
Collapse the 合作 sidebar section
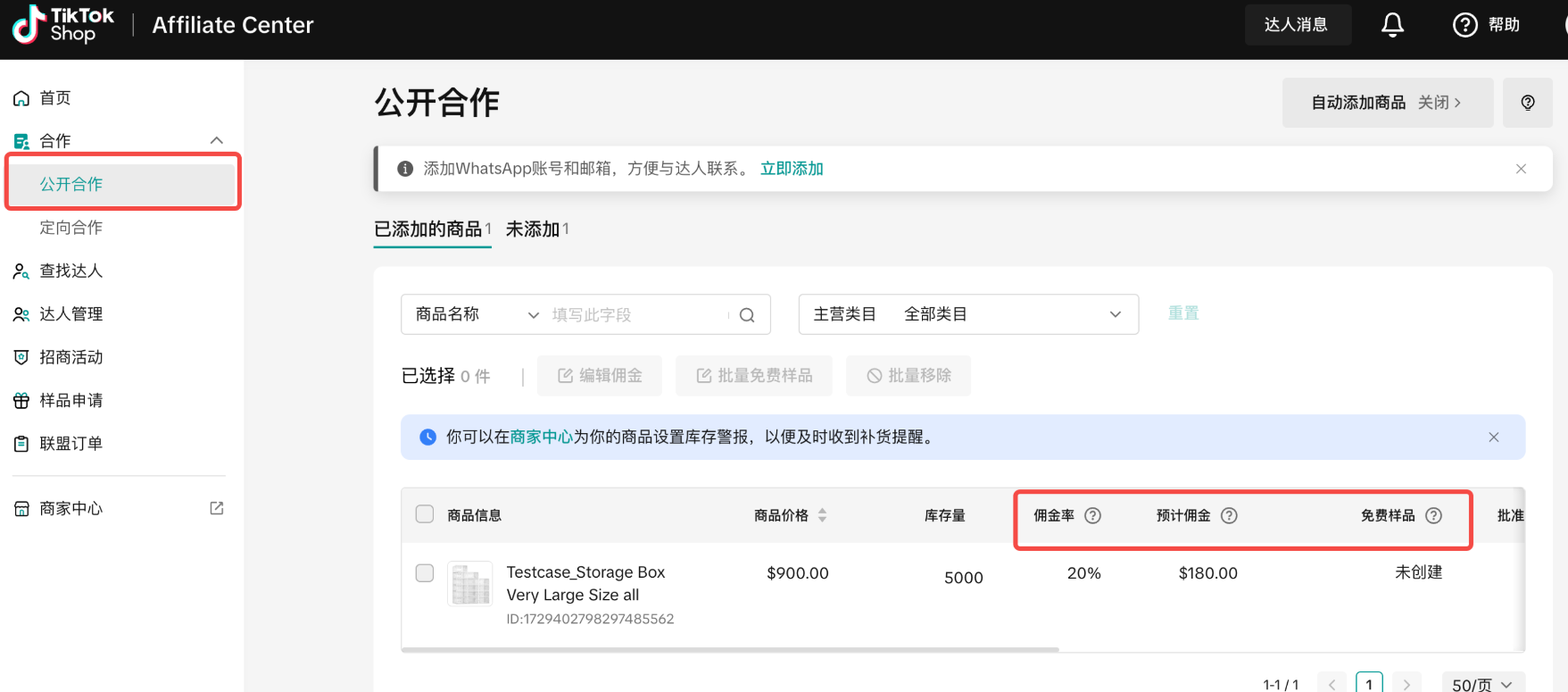216,141
